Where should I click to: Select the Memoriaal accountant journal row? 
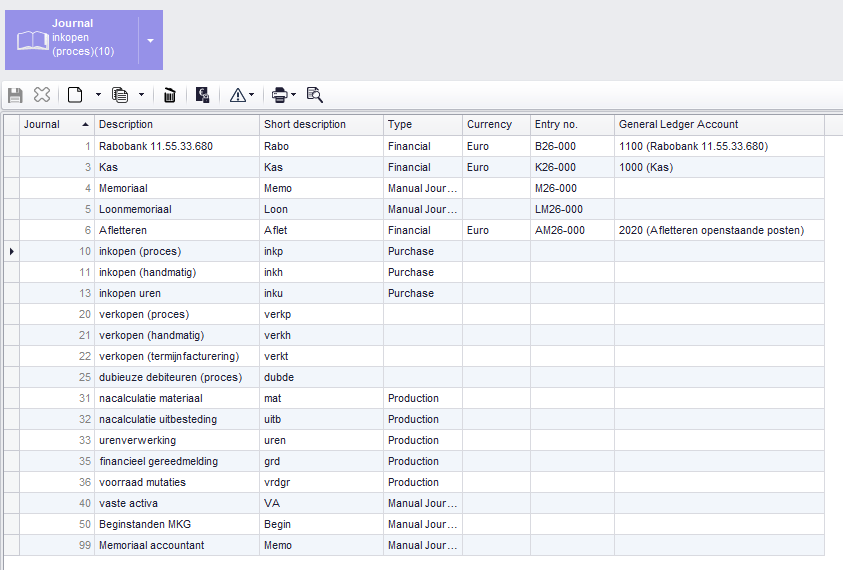click(151, 545)
